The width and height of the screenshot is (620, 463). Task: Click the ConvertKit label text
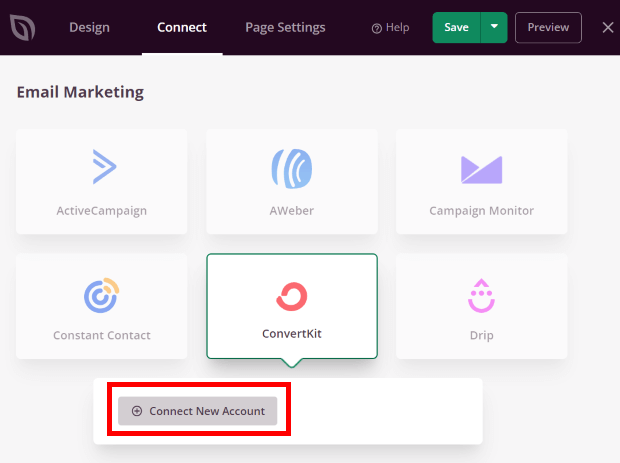pos(292,334)
